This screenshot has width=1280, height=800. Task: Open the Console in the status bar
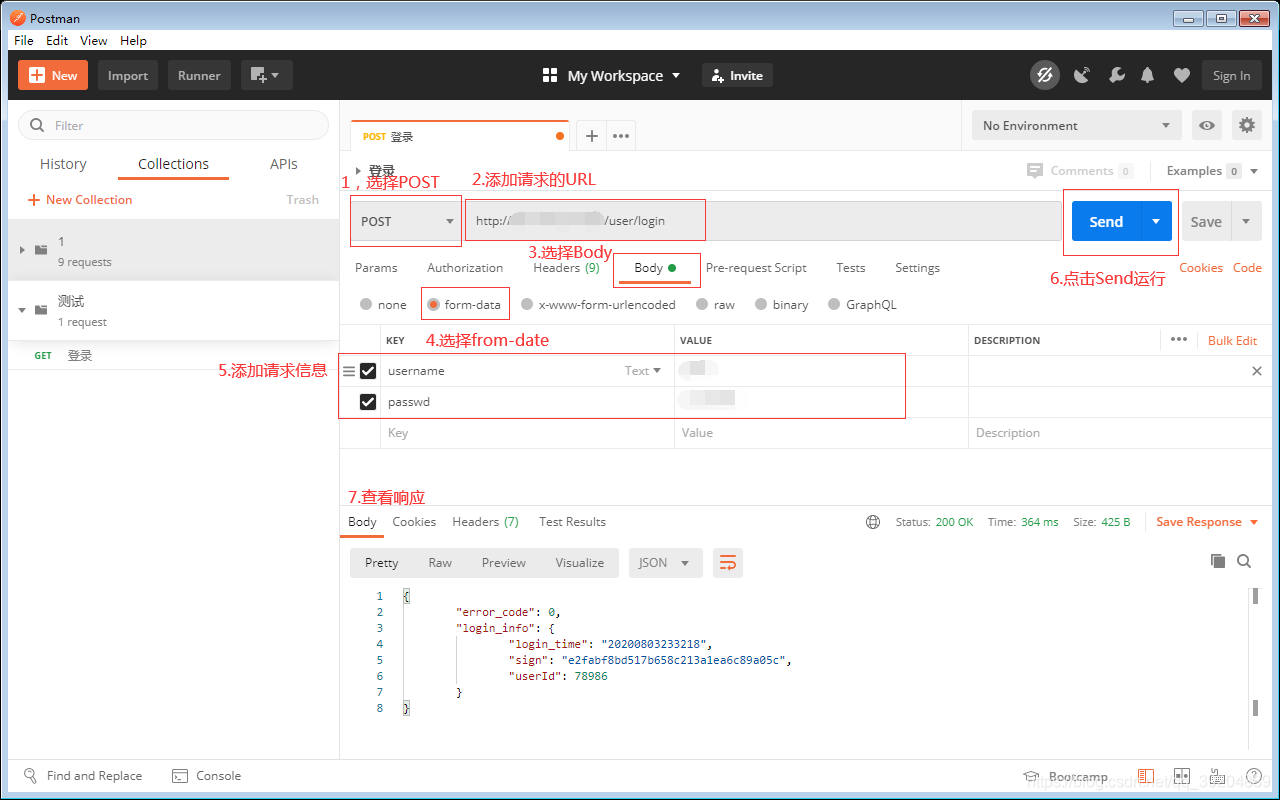click(x=207, y=775)
